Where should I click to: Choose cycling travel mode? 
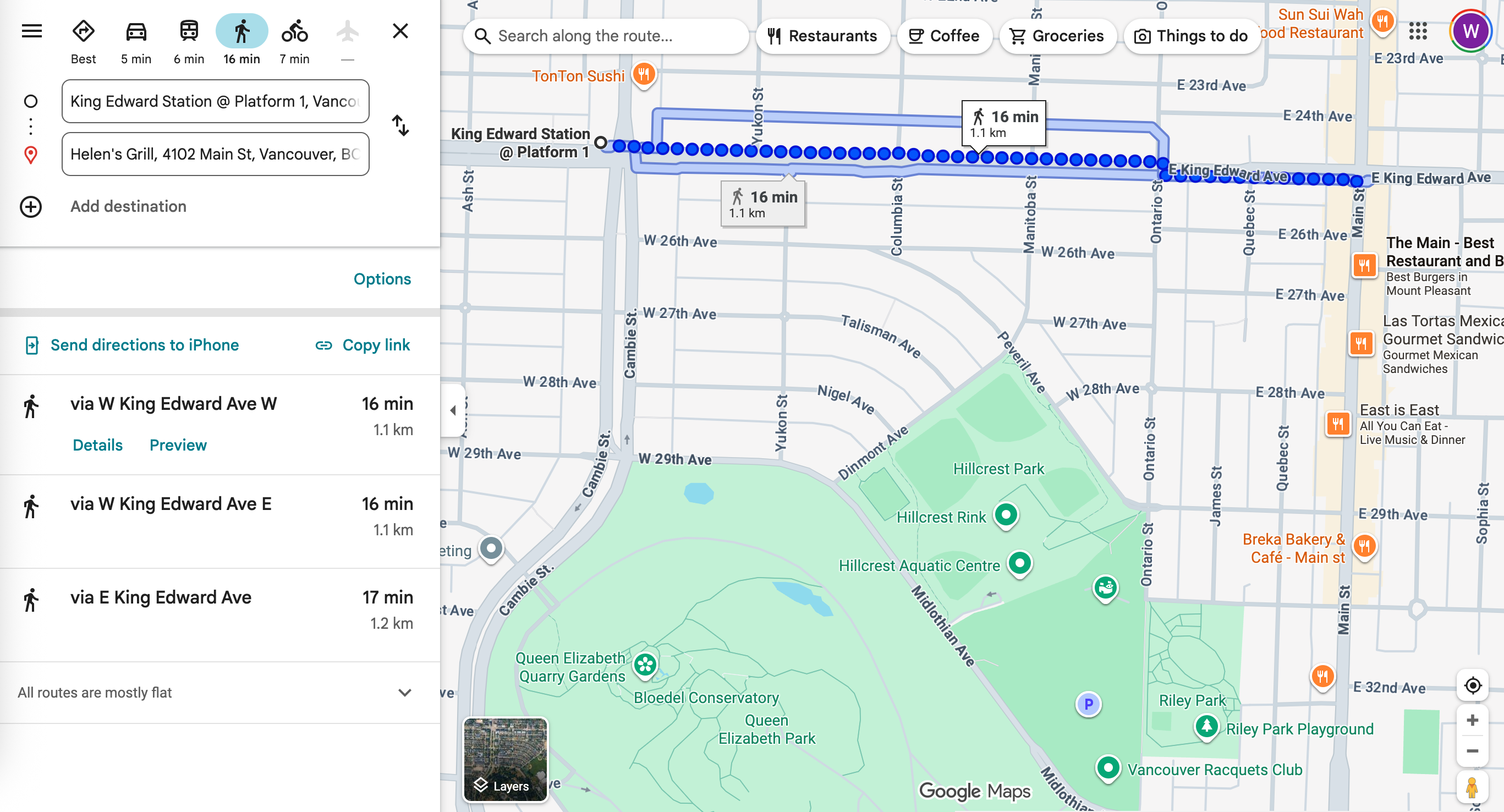[x=294, y=31]
